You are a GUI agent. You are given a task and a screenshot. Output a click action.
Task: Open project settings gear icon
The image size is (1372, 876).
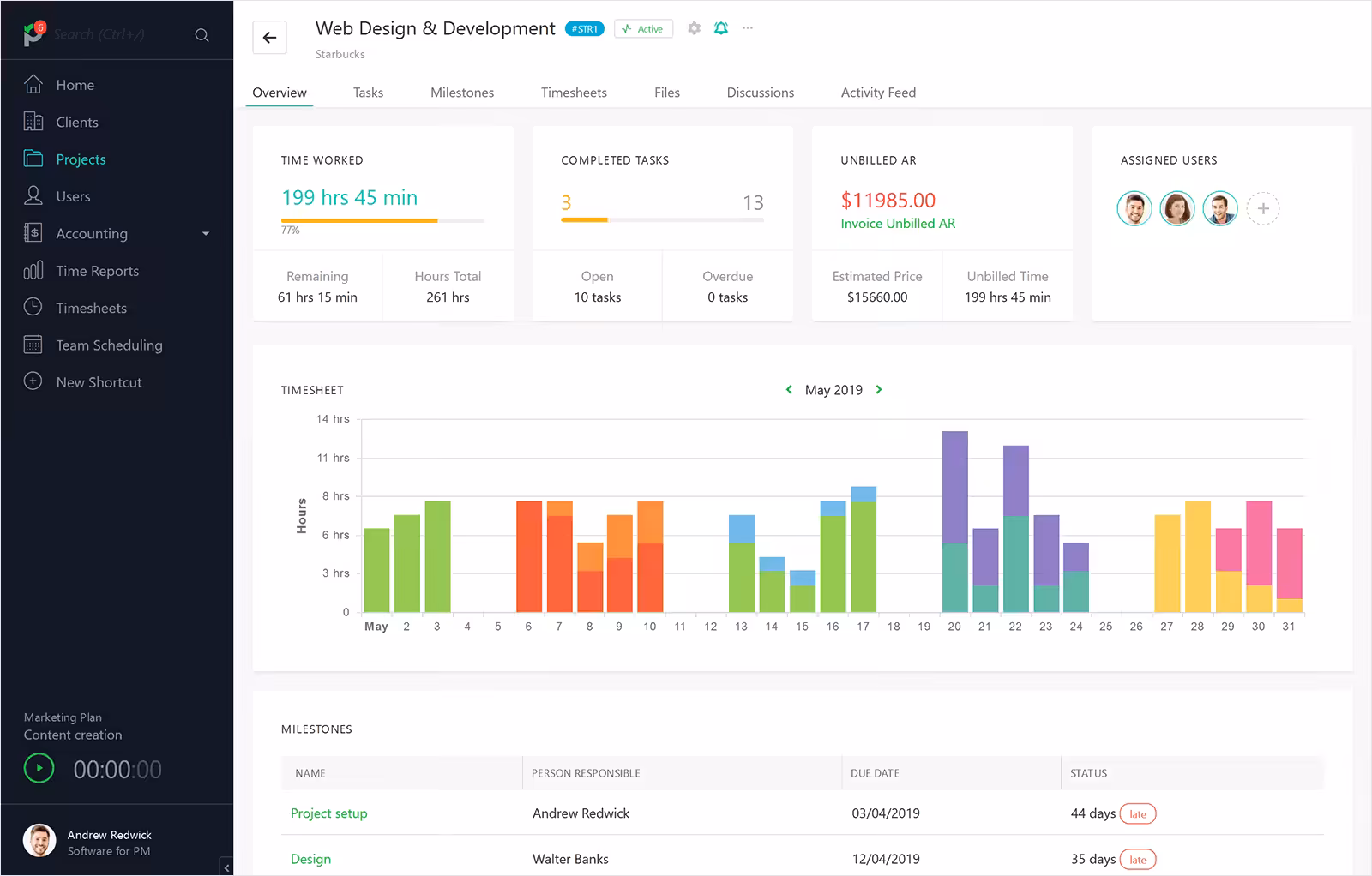tap(695, 28)
